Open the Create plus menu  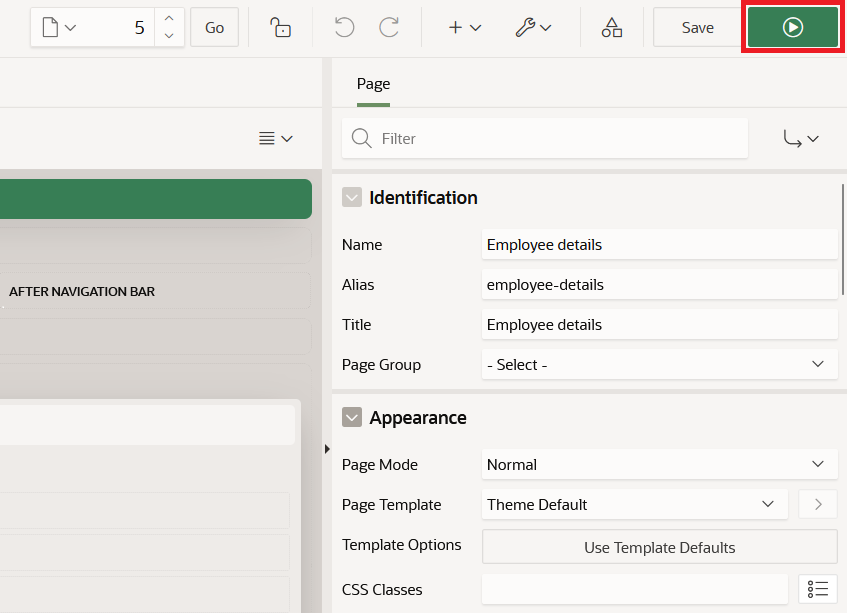[465, 27]
